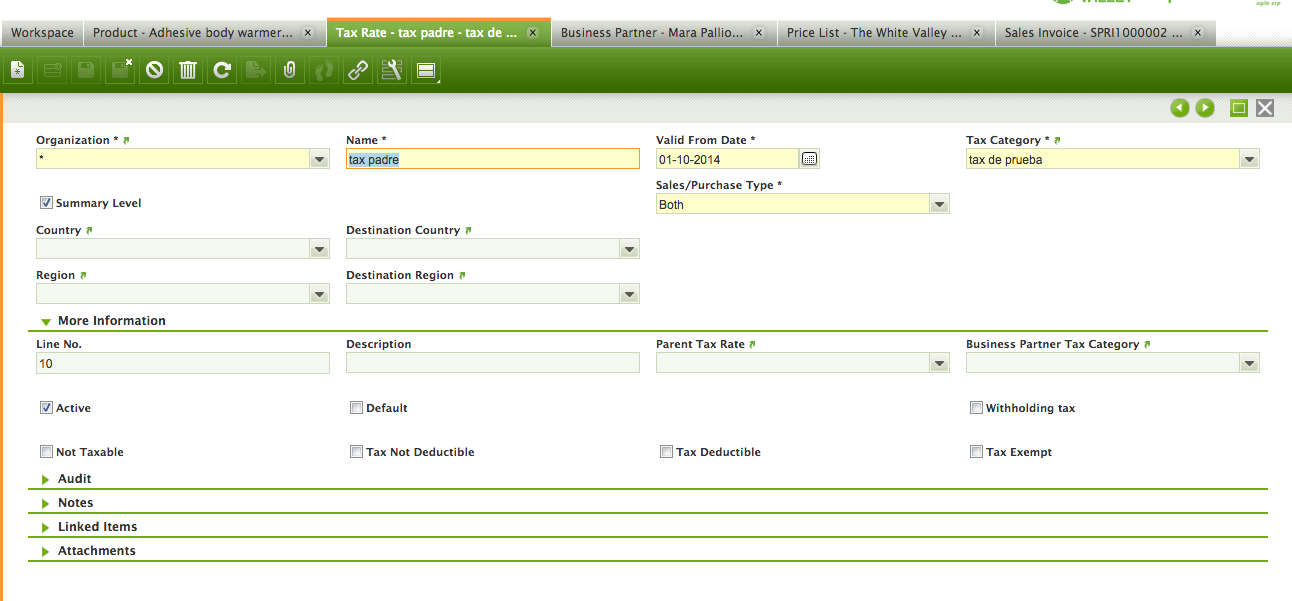This screenshot has width=1292, height=601.
Task: Click the audit trail footprints icon
Action: pos(324,70)
